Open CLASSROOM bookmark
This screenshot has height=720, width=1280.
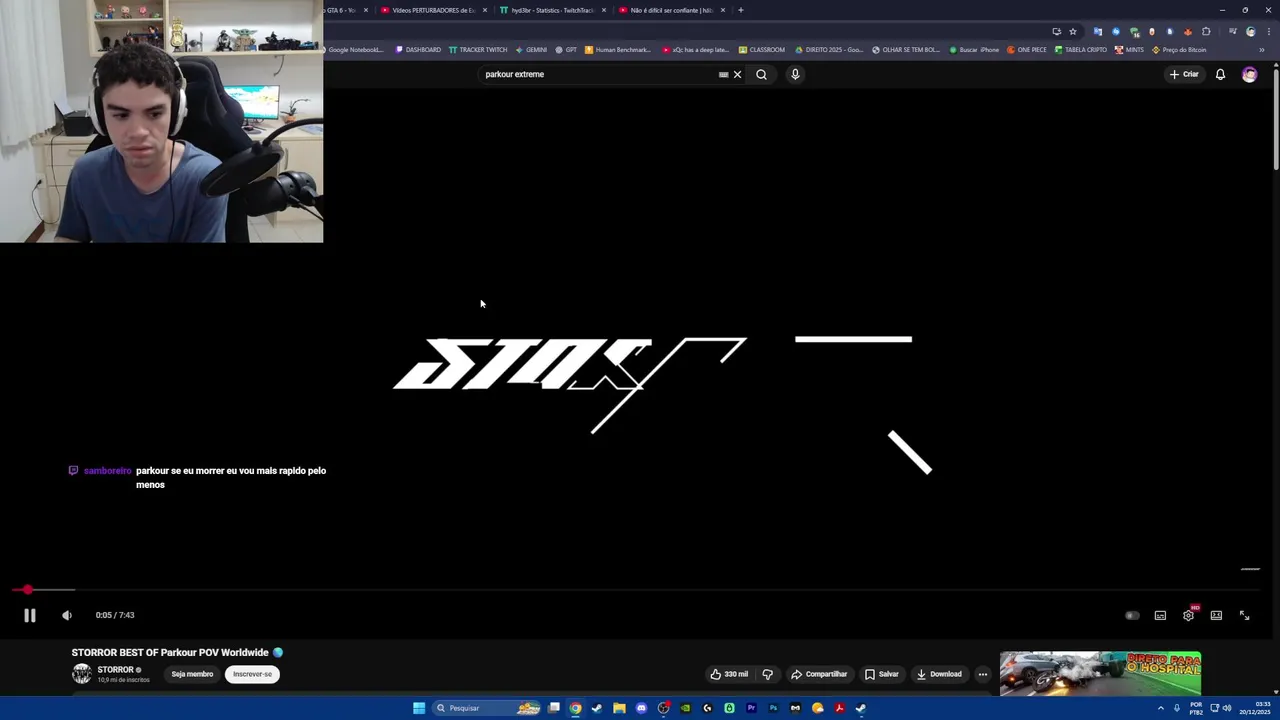pyautogui.click(x=762, y=50)
